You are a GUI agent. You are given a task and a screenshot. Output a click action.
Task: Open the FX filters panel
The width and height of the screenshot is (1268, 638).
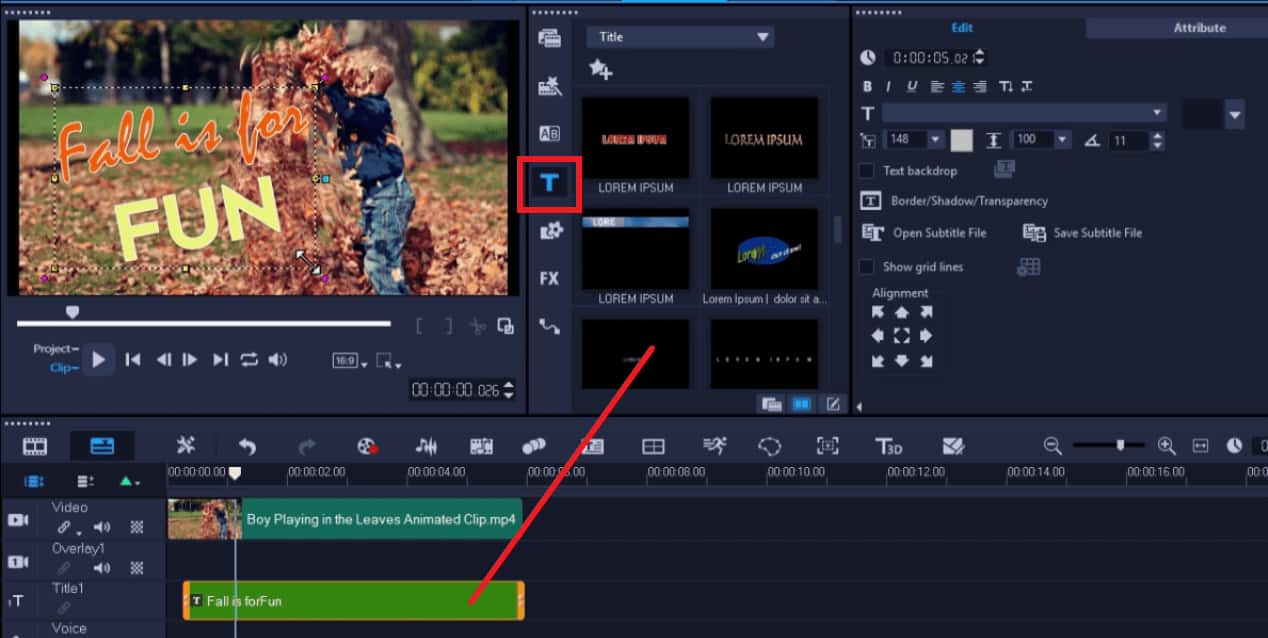pyautogui.click(x=548, y=279)
